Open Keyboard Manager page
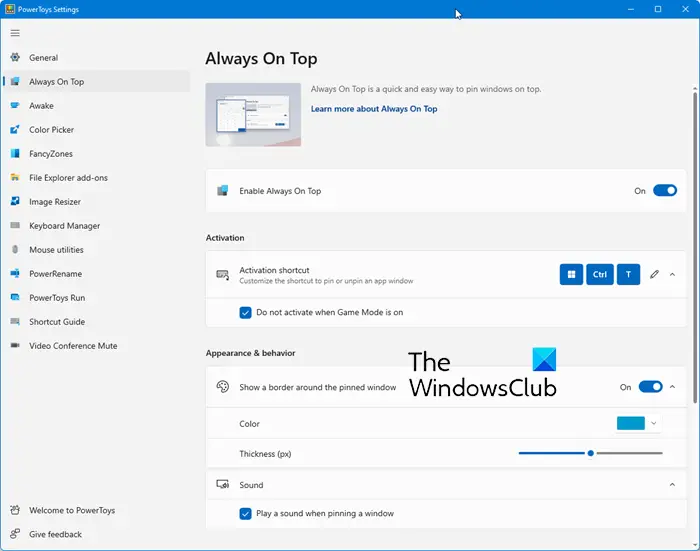700x551 pixels. tap(96, 226)
